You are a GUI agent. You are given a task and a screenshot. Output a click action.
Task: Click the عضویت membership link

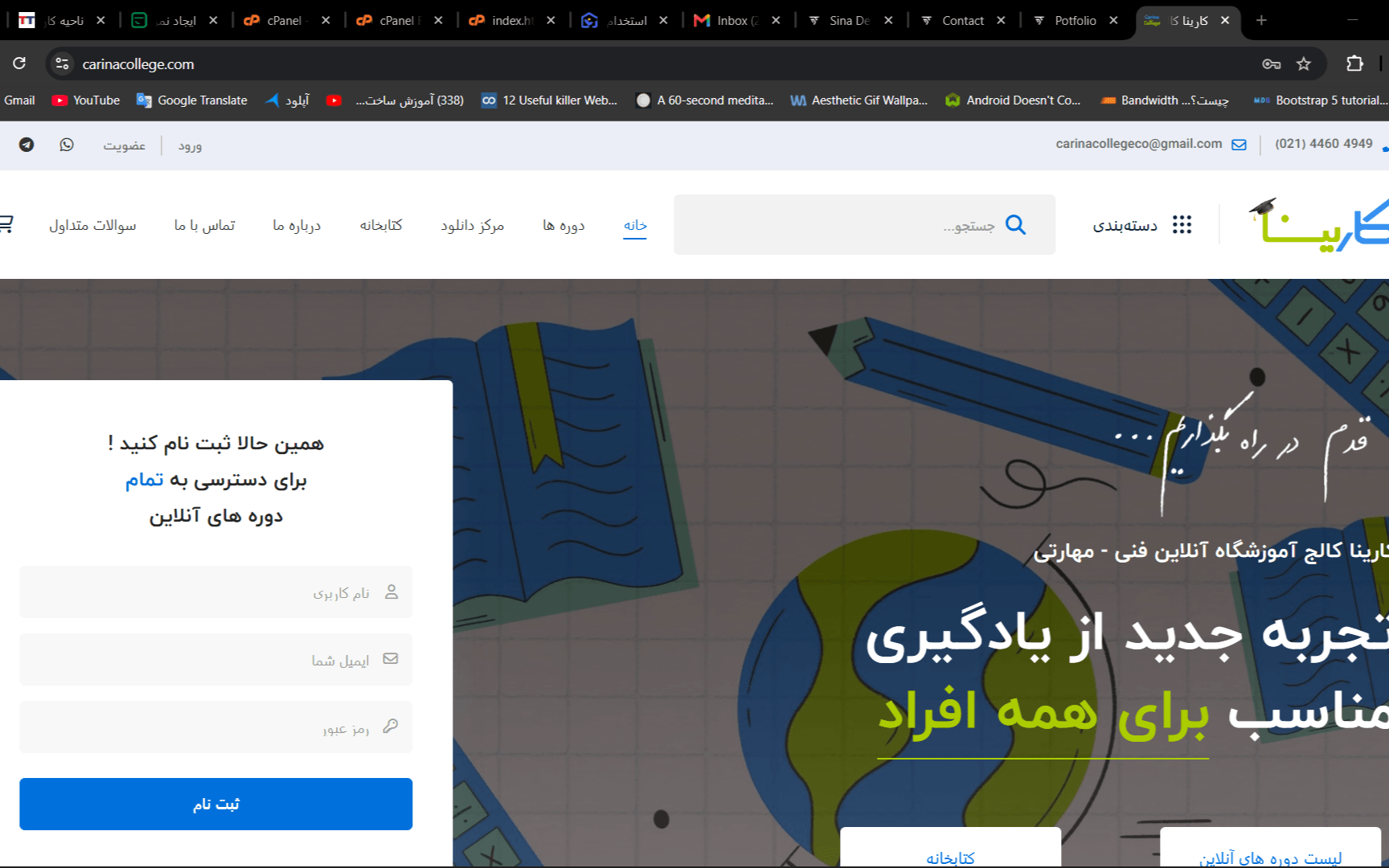tap(124, 145)
